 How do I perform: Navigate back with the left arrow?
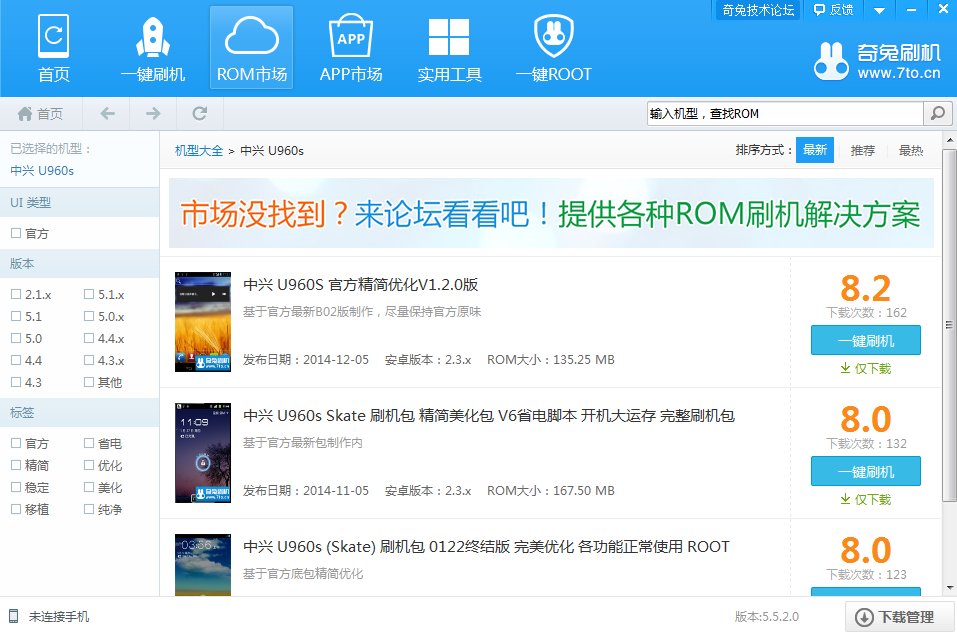(106, 113)
